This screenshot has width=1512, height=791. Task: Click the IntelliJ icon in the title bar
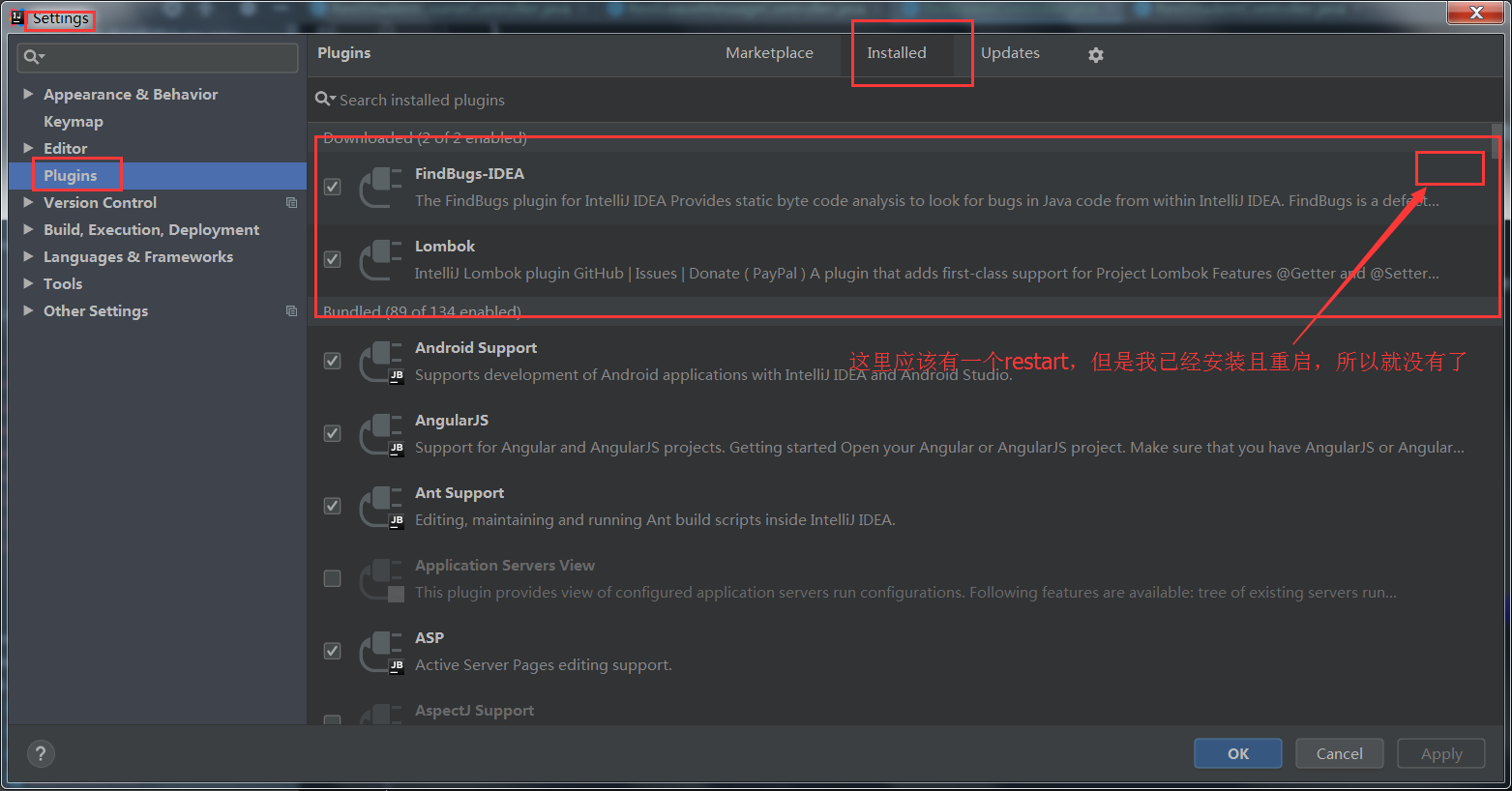click(16, 17)
